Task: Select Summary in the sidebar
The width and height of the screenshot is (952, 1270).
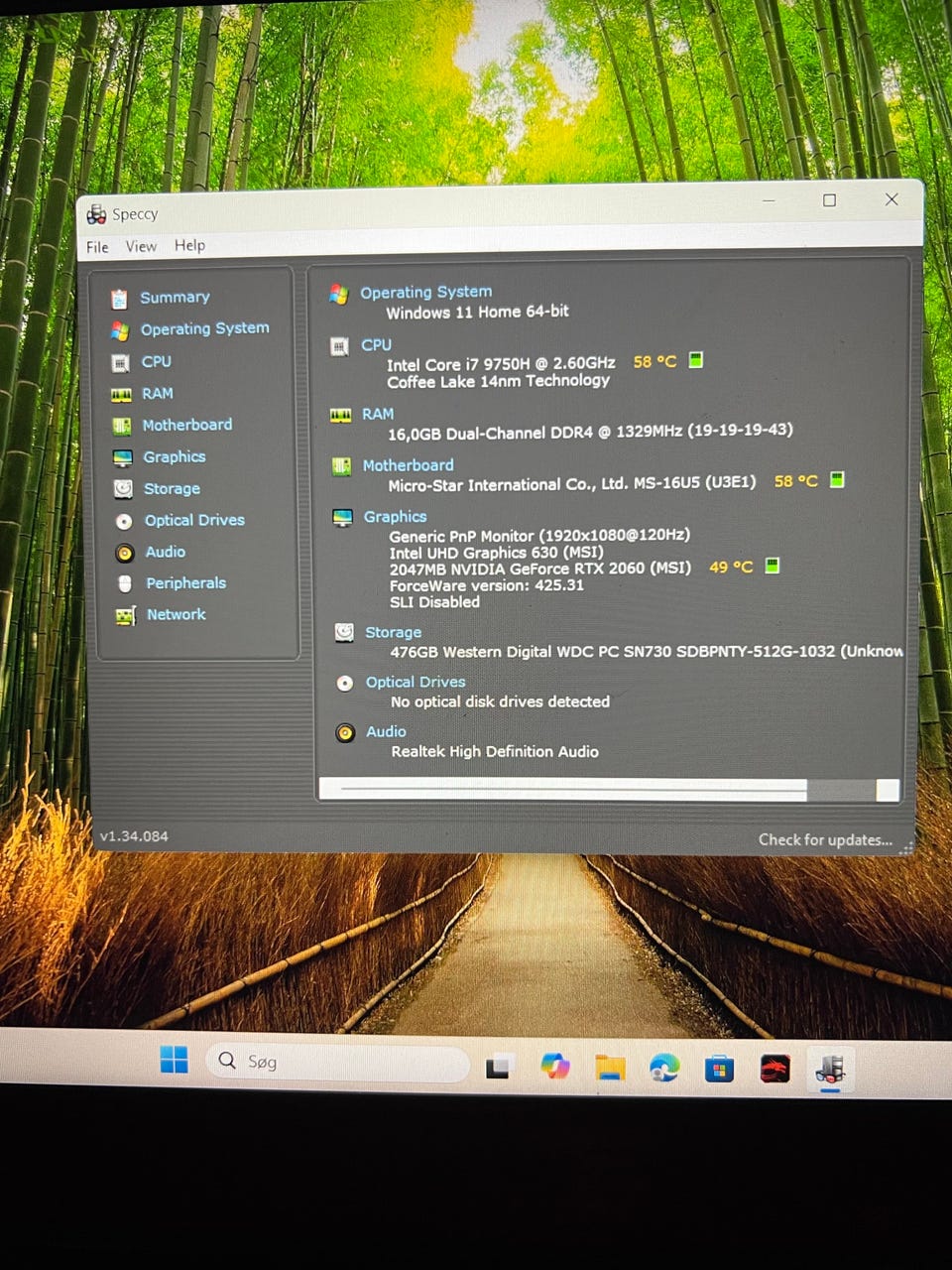Action: (x=175, y=297)
